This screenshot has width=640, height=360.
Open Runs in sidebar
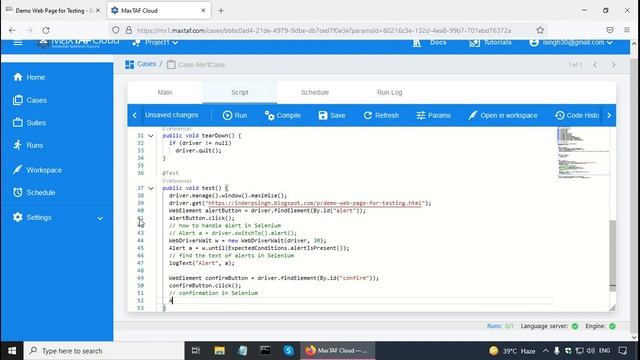[x=28, y=145]
